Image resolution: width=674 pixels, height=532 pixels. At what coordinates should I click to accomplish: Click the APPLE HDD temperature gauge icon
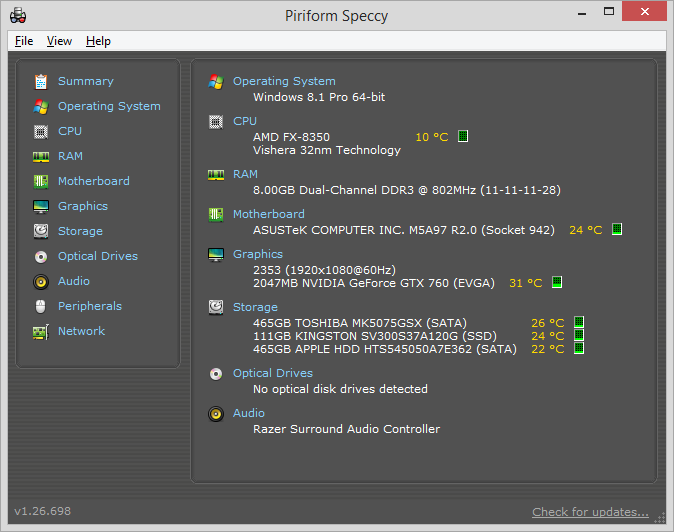pyautogui.click(x=579, y=348)
